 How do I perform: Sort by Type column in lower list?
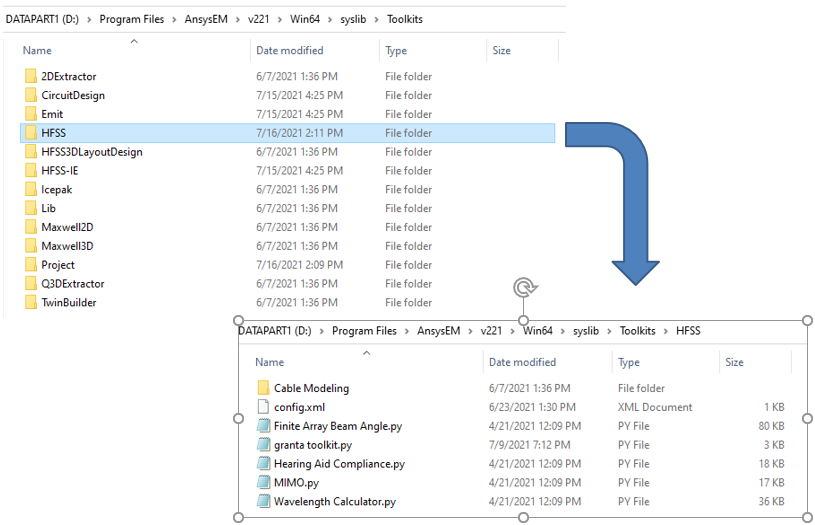click(x=629, y=362)
